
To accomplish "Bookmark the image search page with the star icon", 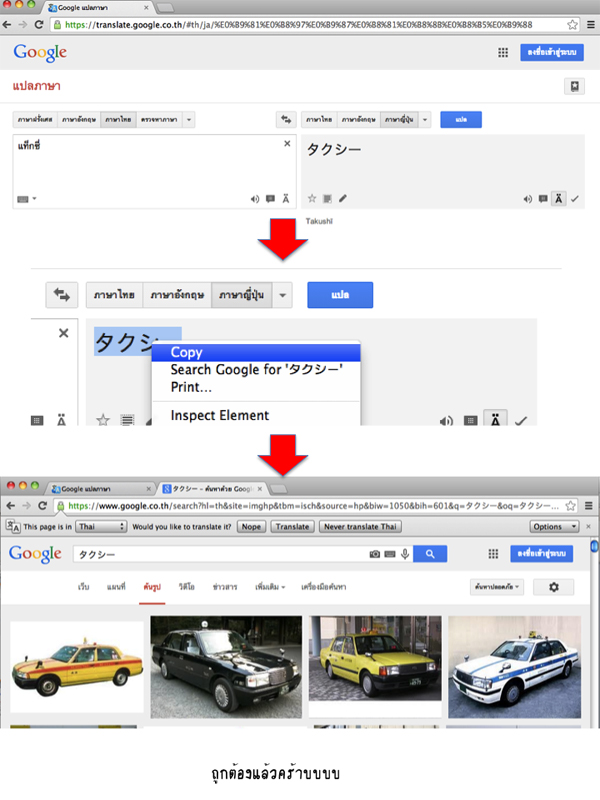I will click(x=570, y=506).
